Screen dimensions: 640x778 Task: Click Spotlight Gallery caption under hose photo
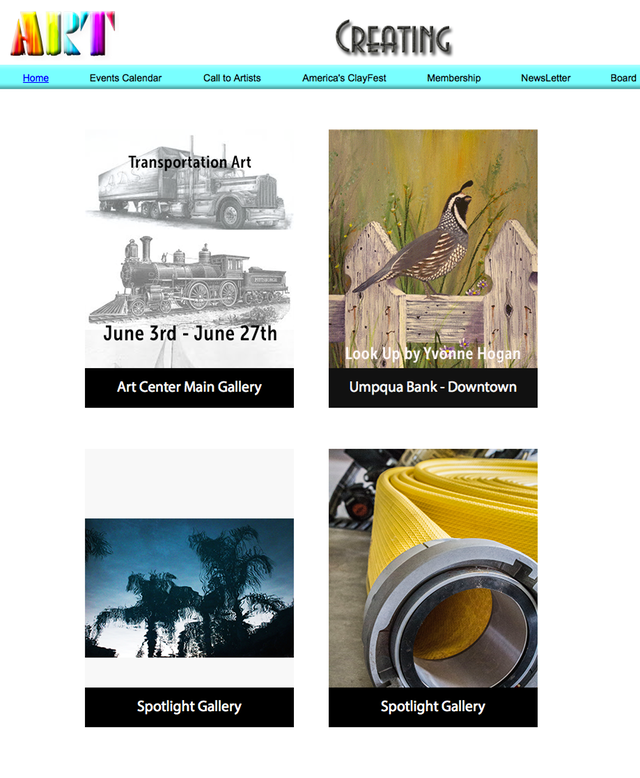(433, 707)
